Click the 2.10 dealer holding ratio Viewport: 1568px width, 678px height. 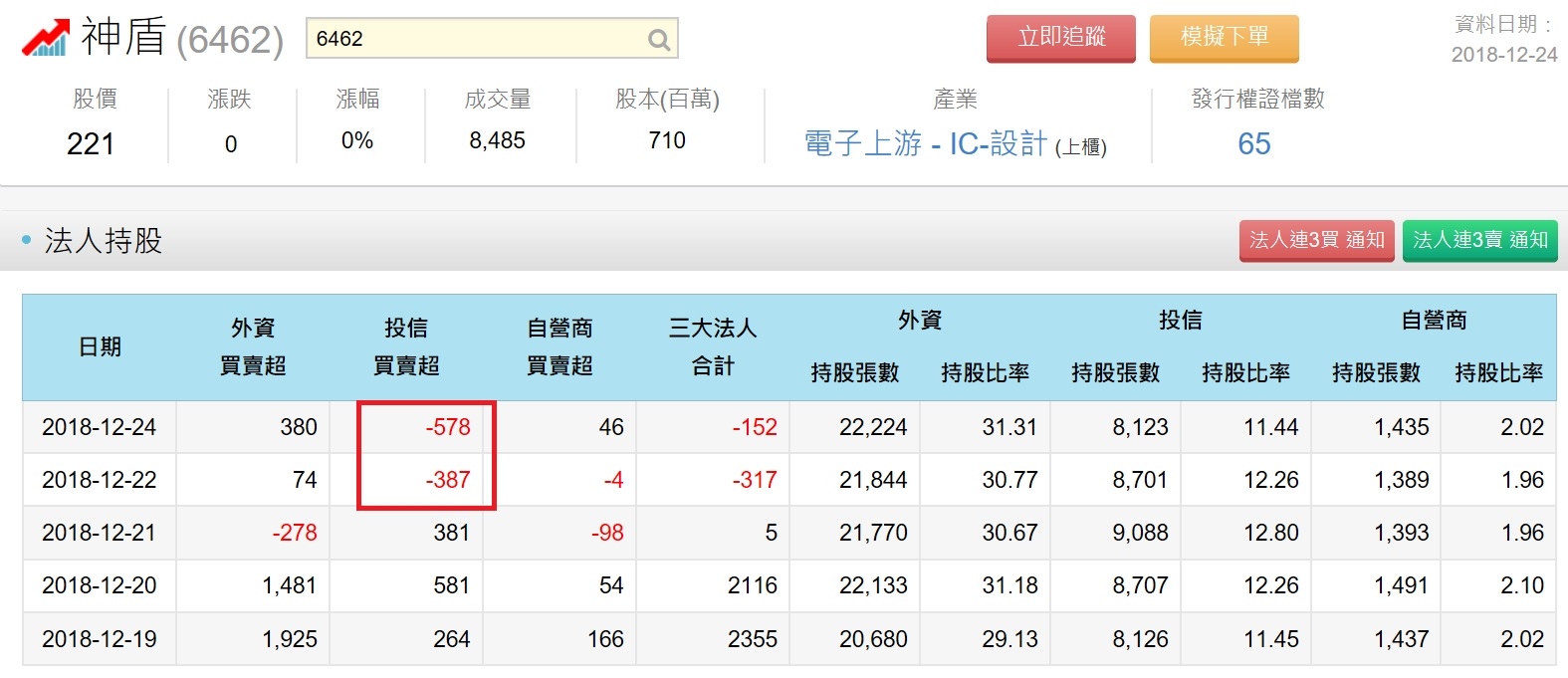pos(1522,585)
